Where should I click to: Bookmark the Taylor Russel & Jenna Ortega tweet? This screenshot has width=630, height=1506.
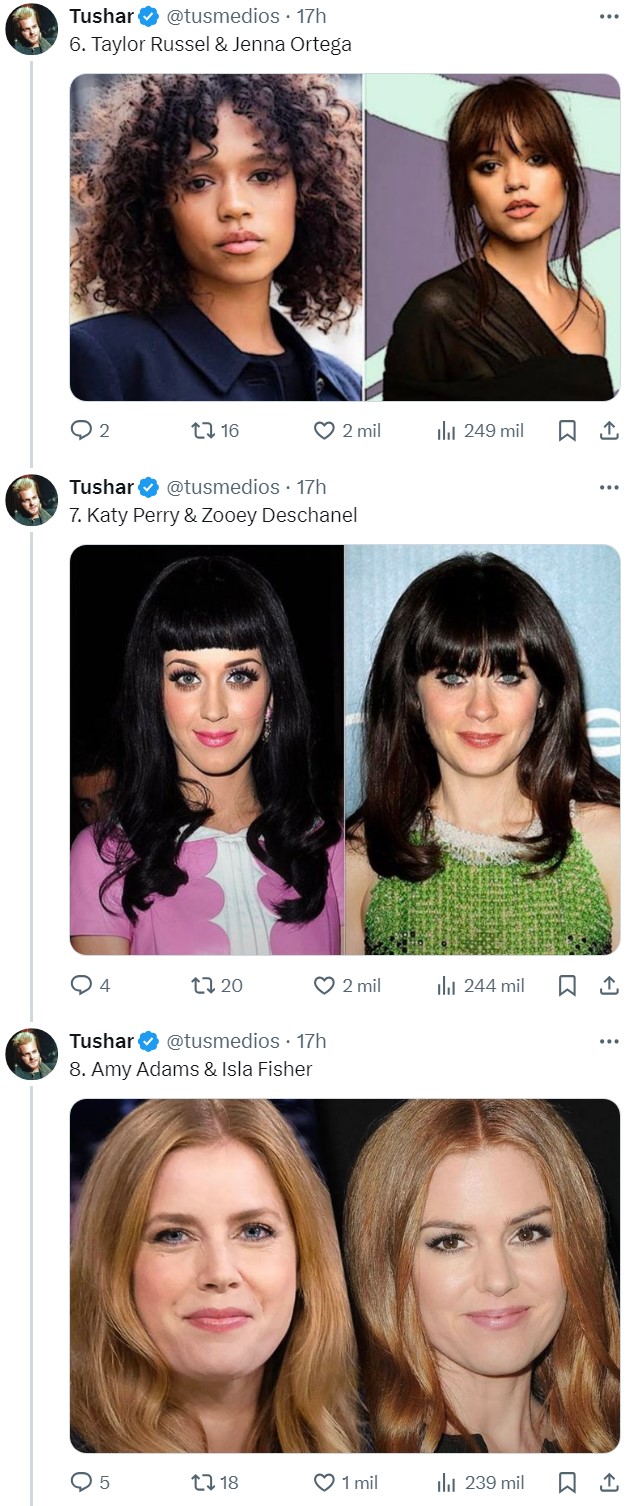coord(566,431)
